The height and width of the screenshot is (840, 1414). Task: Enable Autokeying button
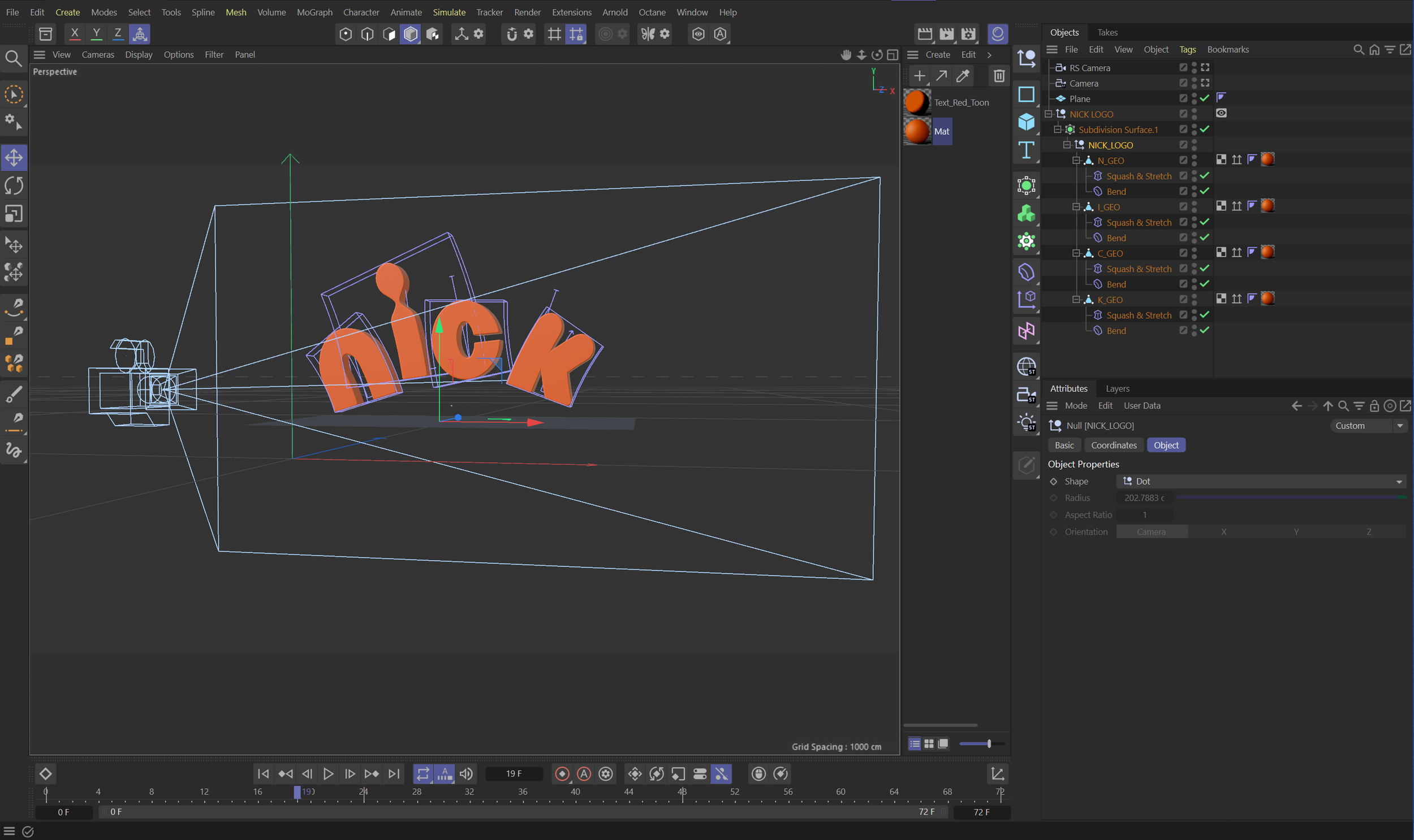(x=584, y=773)
